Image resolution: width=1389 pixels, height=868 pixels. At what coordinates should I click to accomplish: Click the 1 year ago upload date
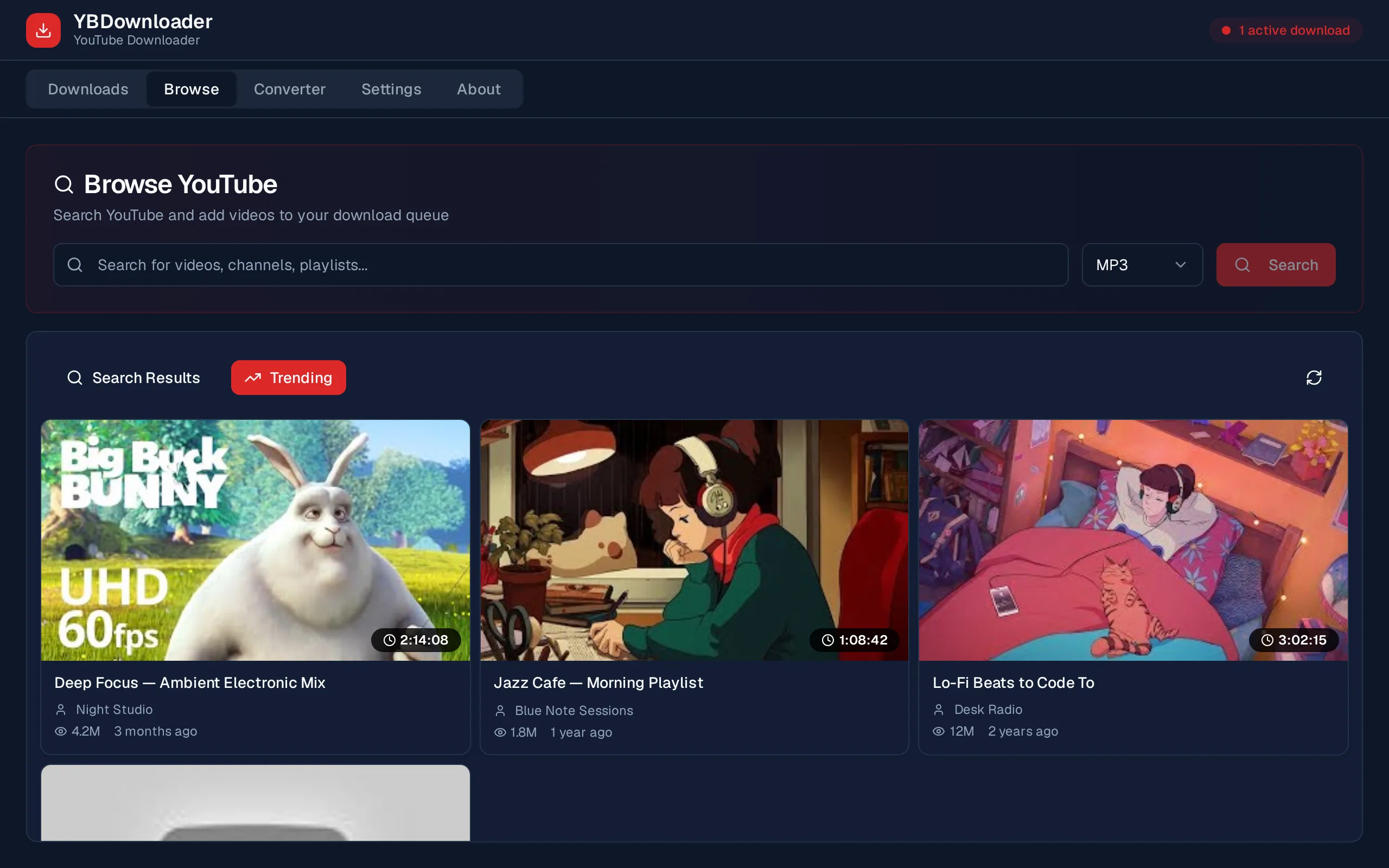point(582,732)
